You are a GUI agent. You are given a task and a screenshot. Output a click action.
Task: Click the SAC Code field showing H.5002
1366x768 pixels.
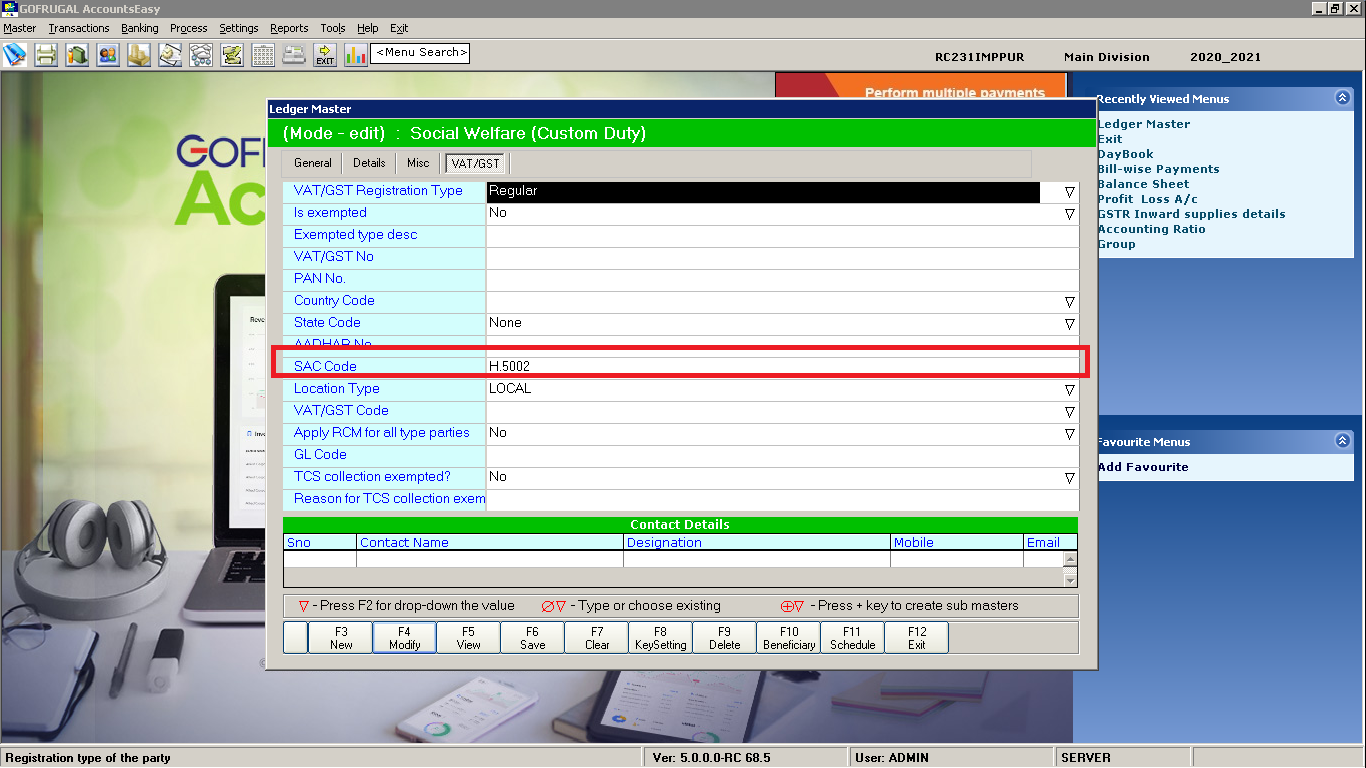(x=782, y=367)
